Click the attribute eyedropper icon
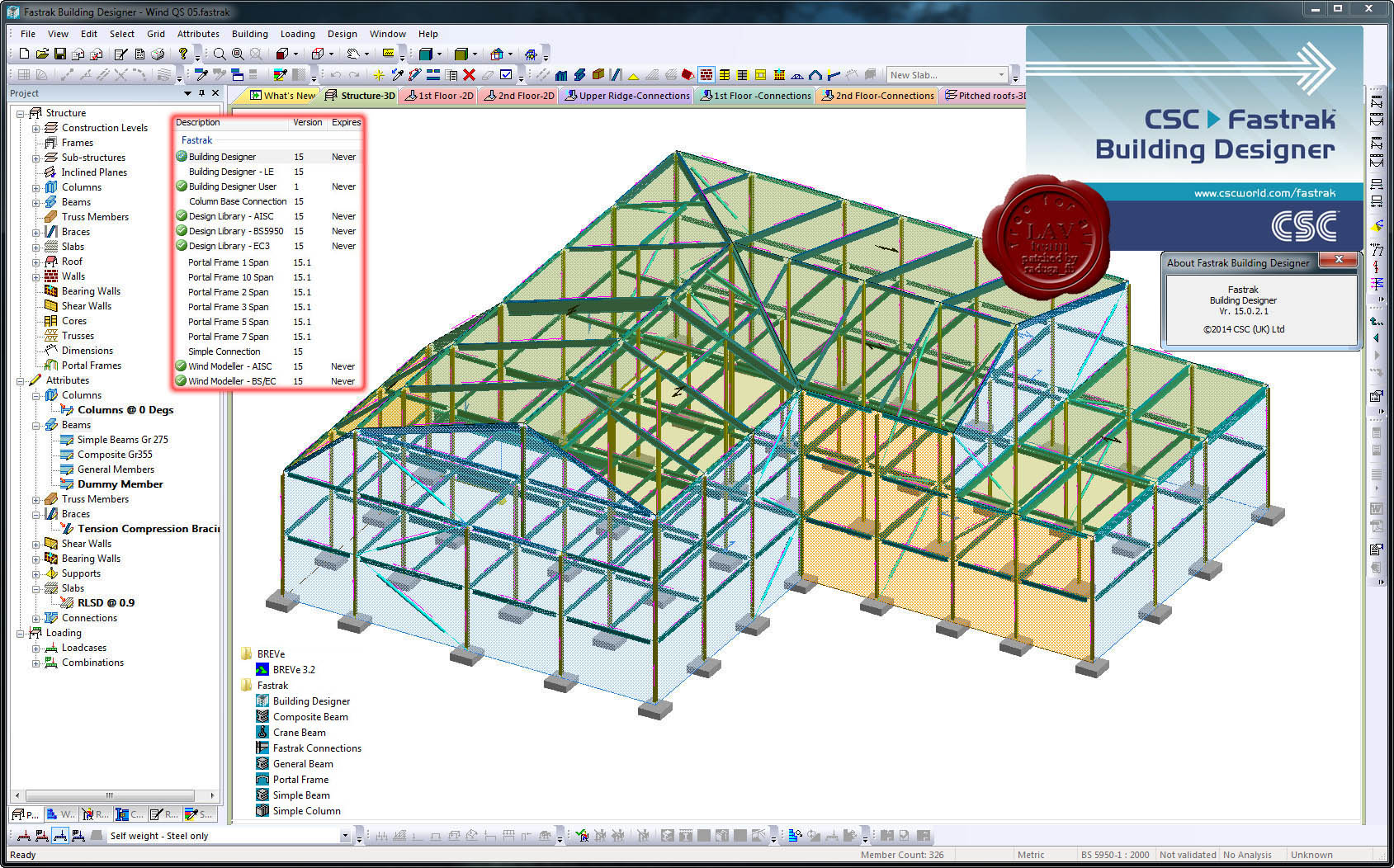 pos(201,75)
